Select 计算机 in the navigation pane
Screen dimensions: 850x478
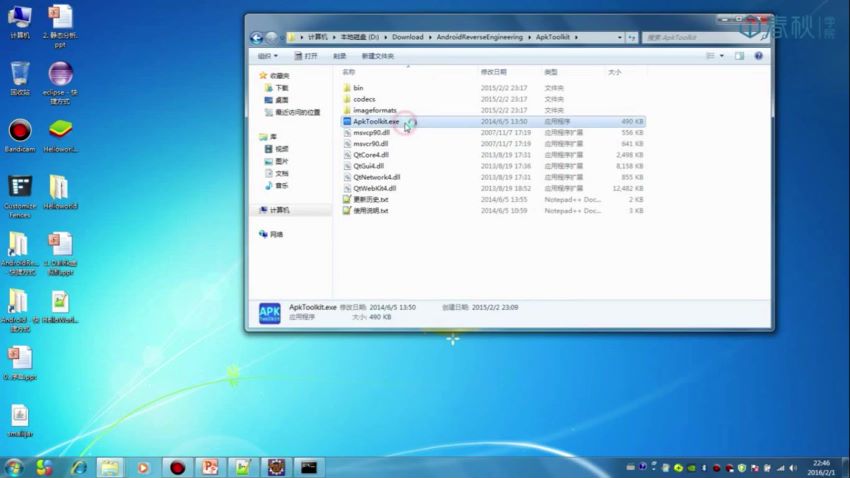pos(279,210)
